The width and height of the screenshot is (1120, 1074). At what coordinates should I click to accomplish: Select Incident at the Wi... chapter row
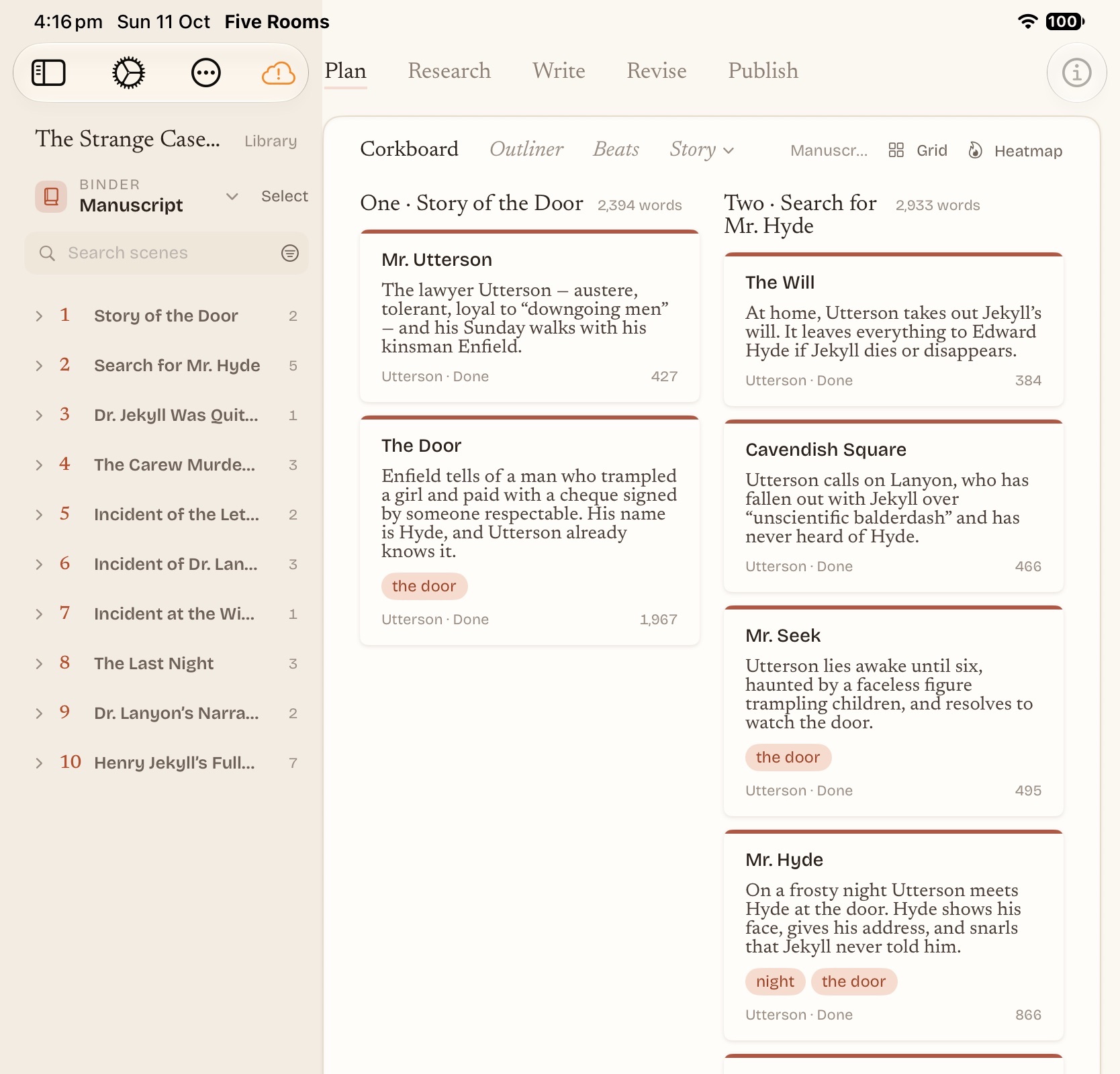tap(167, 614)
